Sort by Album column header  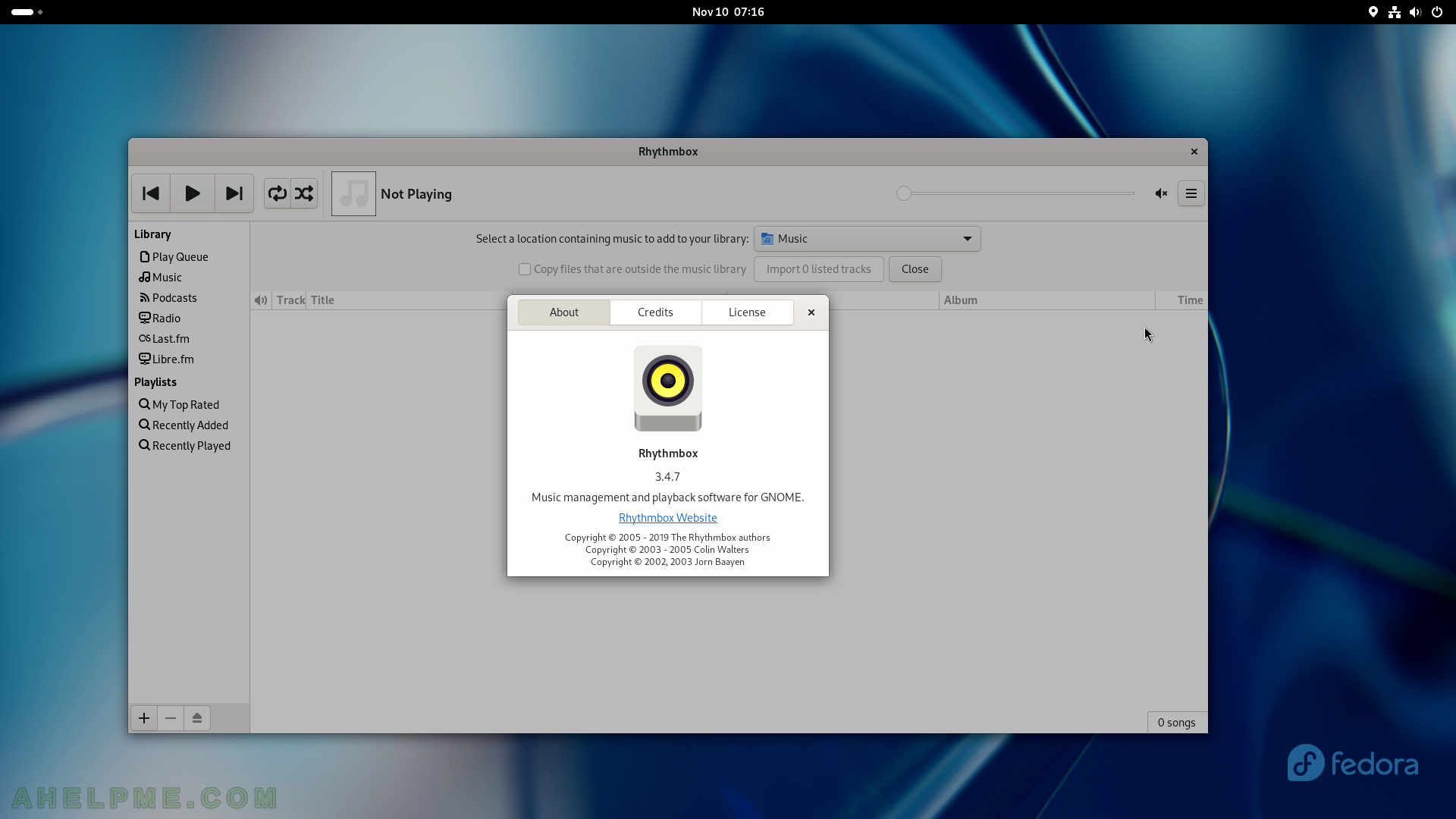pos(1047,300)
